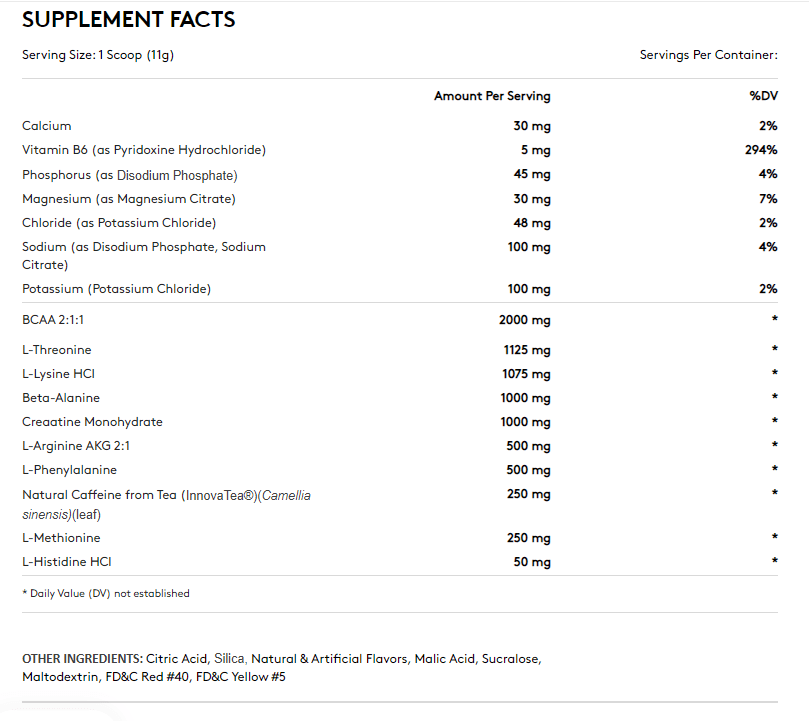
Task: Click the Servings Per Container label
Action: pyautogui.click(x=708, y=55)
